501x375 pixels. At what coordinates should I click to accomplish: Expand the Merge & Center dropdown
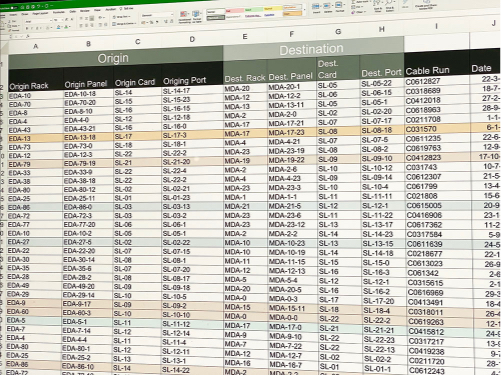click(x=136, y=23)
